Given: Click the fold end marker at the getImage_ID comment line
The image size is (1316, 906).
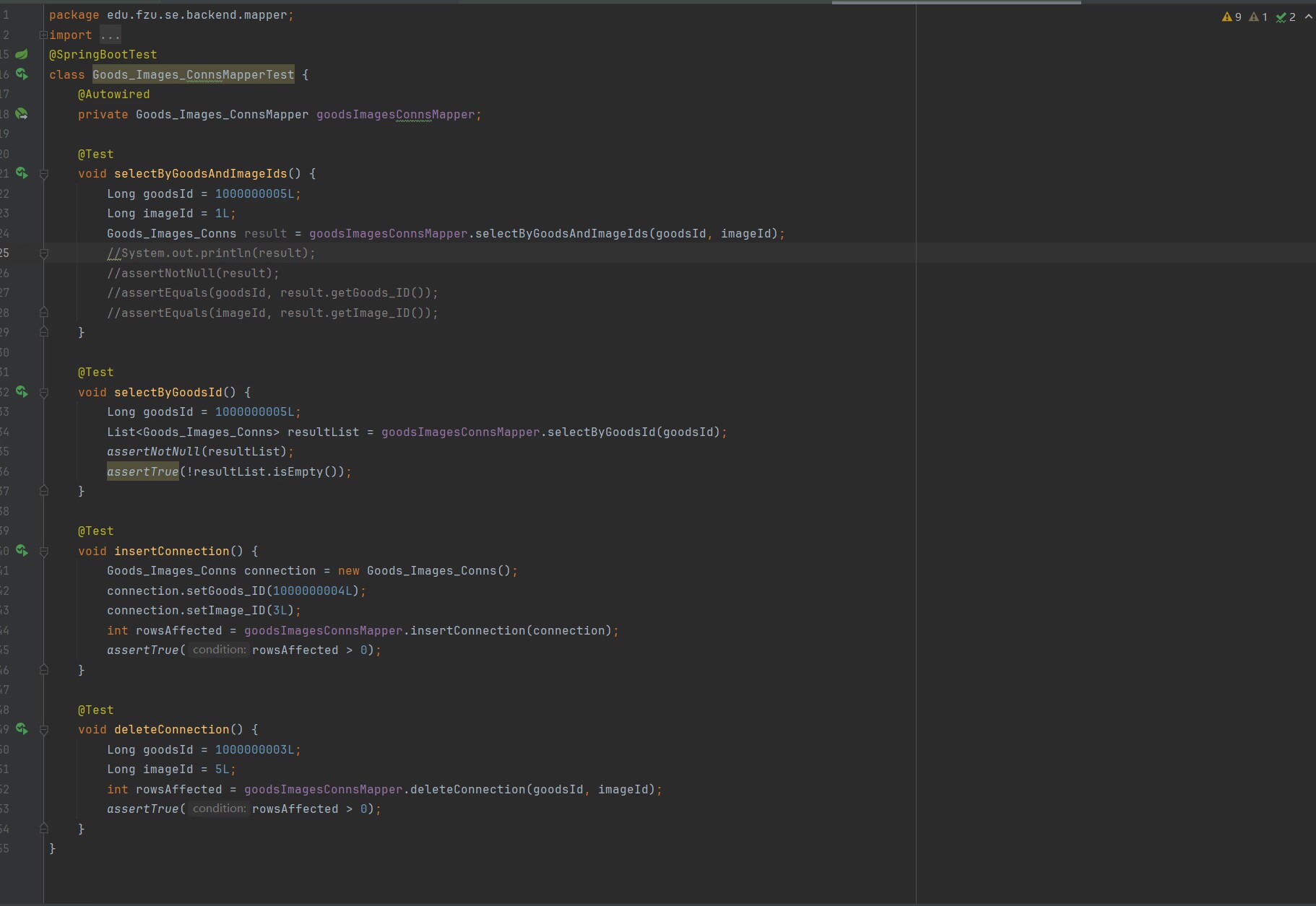Looking at the screenshot, I should [x=43, y=313].
